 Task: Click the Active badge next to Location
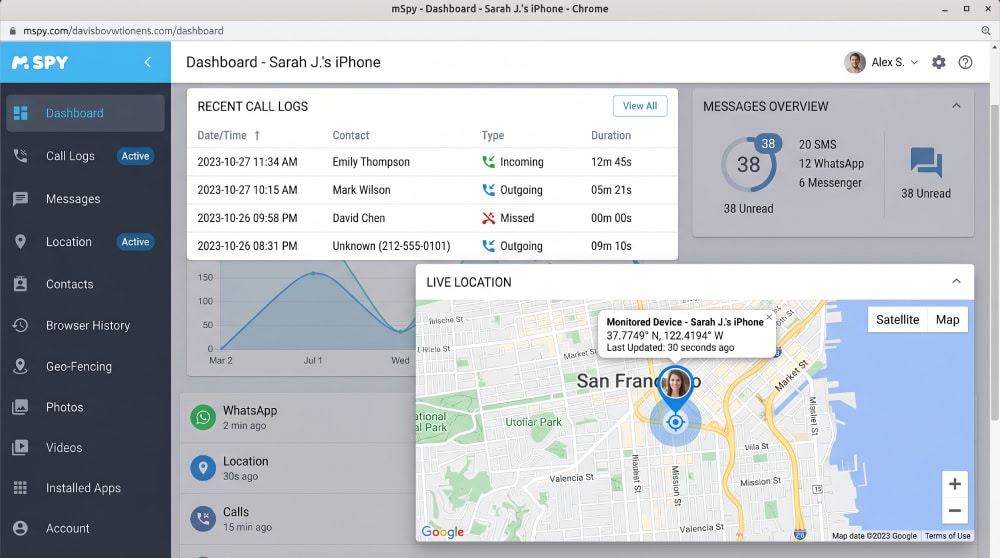click(135, 242)
